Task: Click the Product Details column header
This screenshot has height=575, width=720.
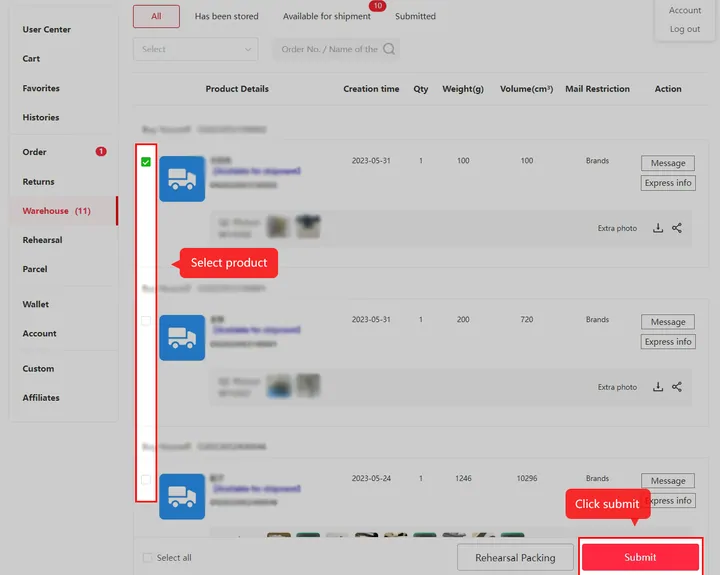Action: [237, 89]
